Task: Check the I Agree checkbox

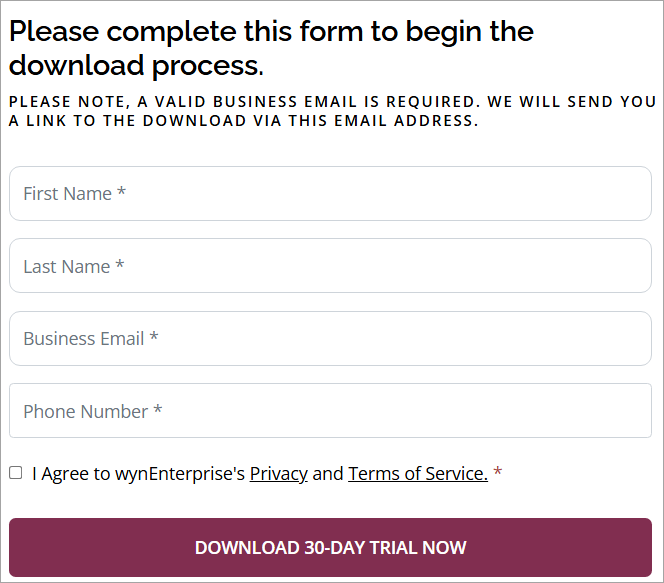Action: tap(16, 473)
